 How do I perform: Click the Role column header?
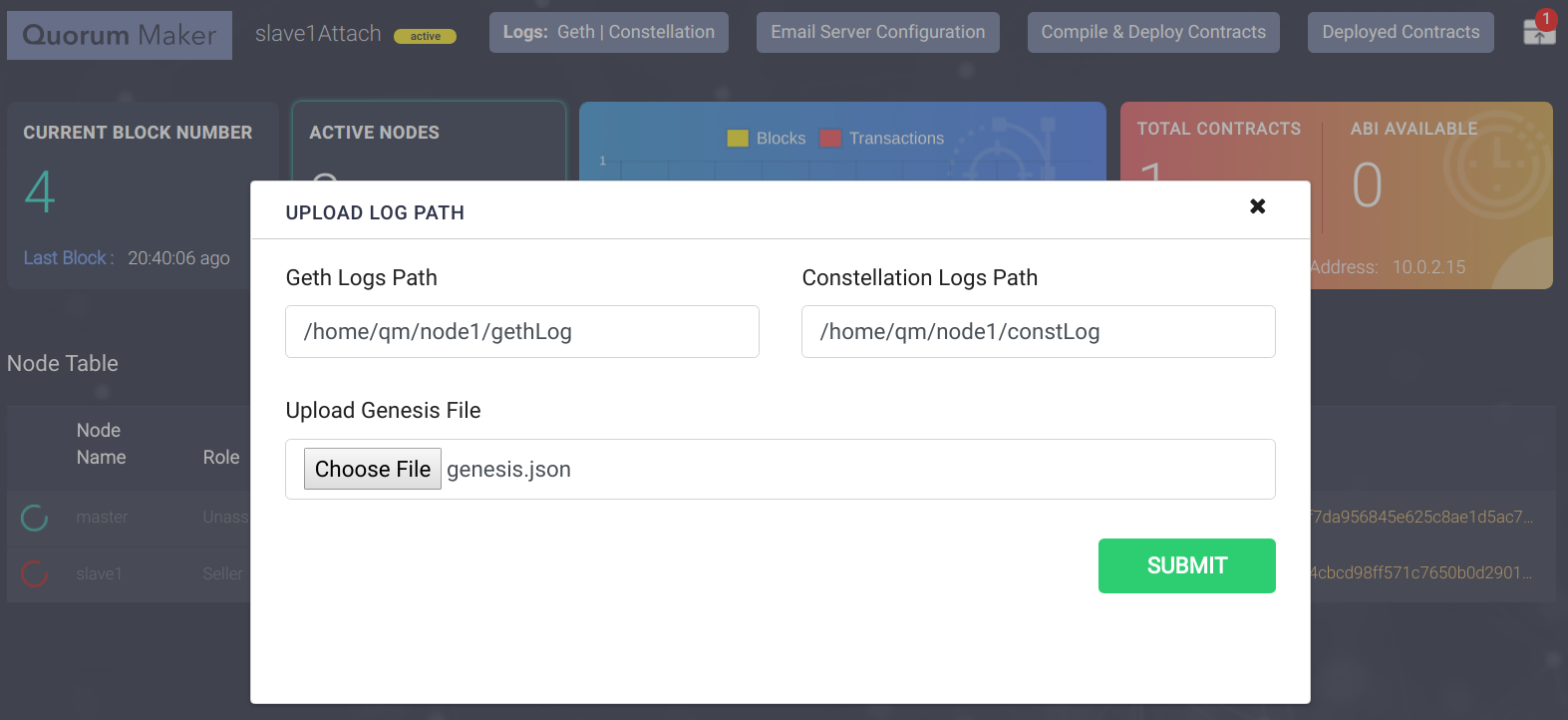(x=221, y=457)
